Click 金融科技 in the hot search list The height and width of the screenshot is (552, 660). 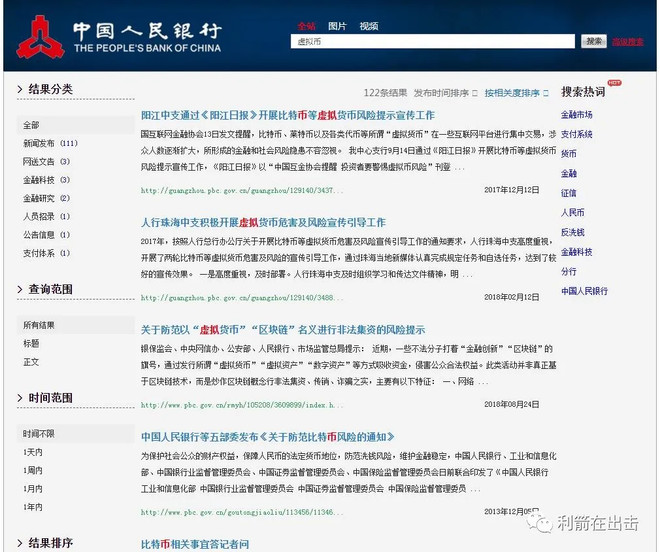click(576, 252)
